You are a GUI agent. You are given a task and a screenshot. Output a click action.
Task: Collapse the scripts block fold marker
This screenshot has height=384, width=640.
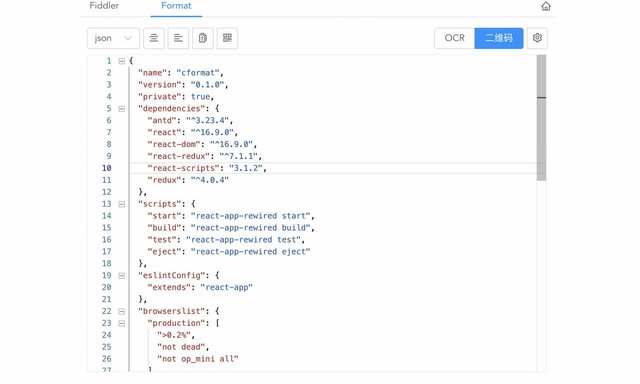coord(122,204)
